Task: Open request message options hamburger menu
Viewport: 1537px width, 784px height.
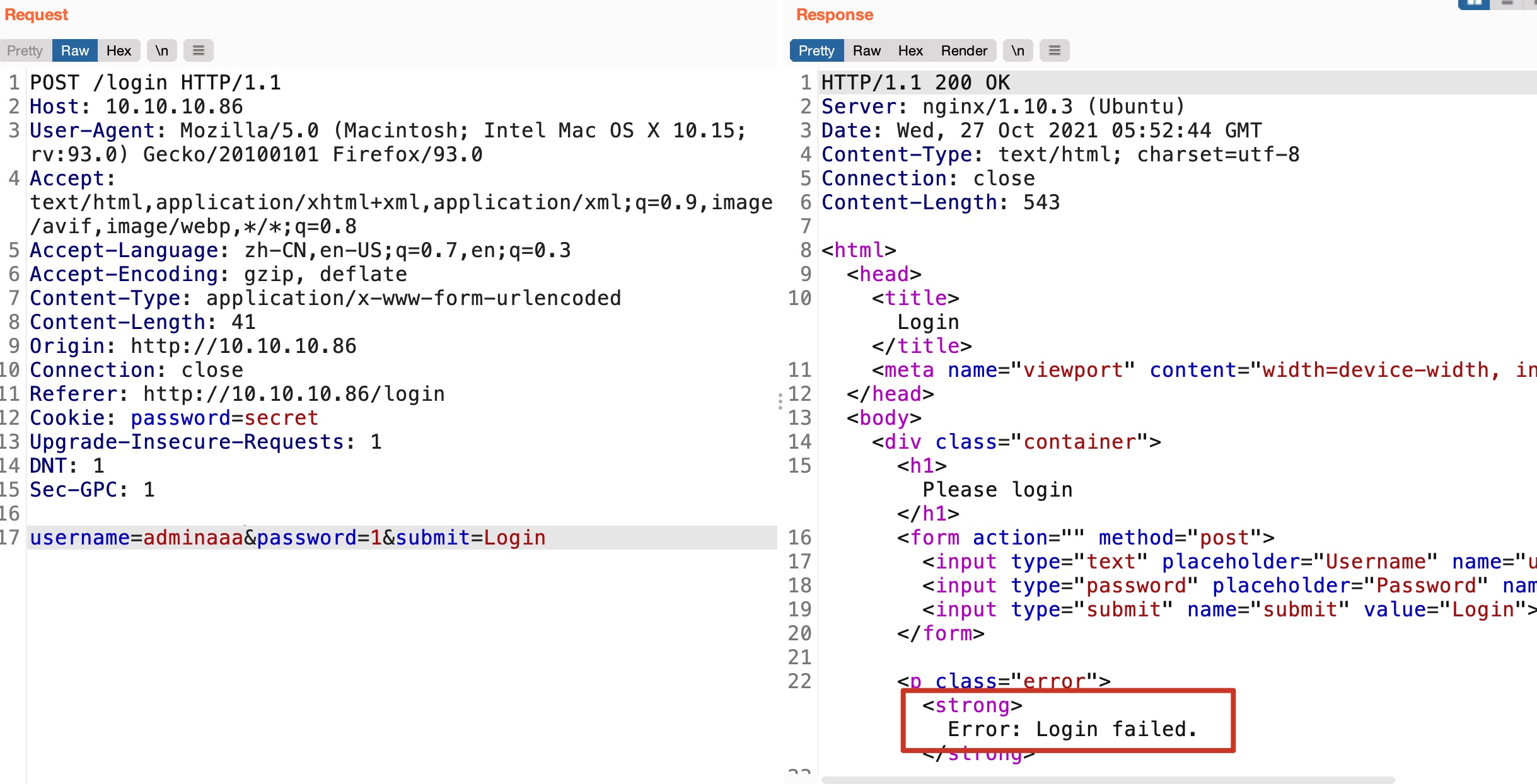Action: pyautogui.click(x=198, y=50)
